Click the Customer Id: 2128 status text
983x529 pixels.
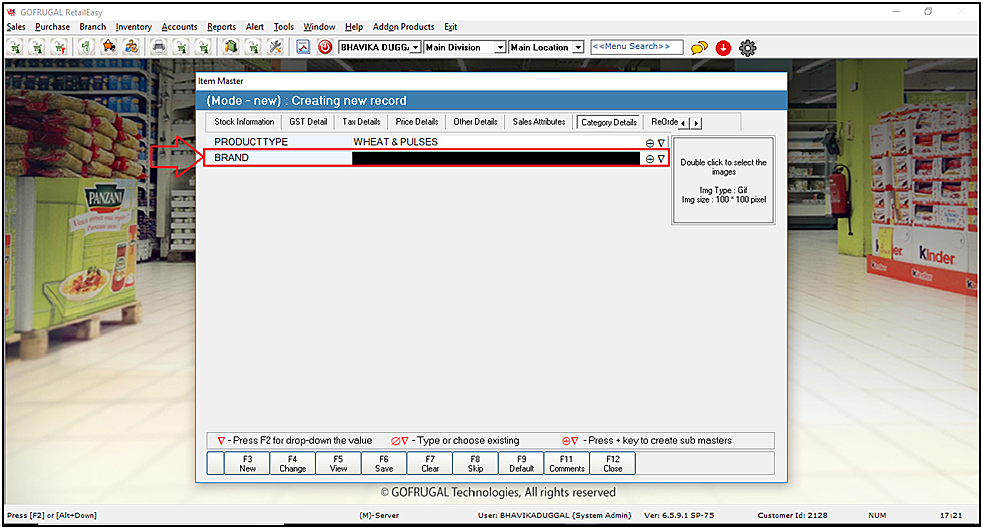click(792, 516)
